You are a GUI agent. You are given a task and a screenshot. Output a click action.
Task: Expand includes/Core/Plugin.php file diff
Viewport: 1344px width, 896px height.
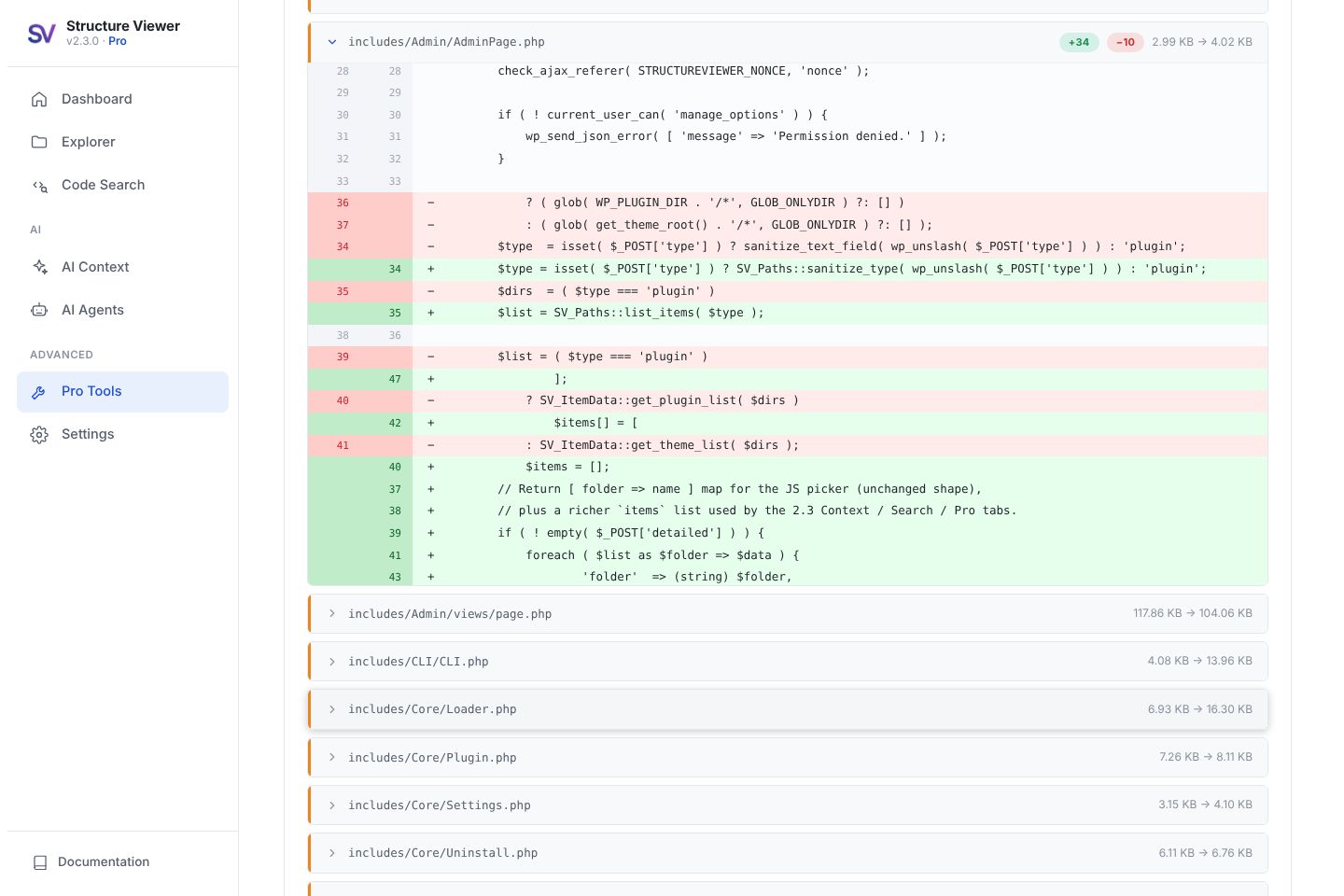(x=788, y=757)
